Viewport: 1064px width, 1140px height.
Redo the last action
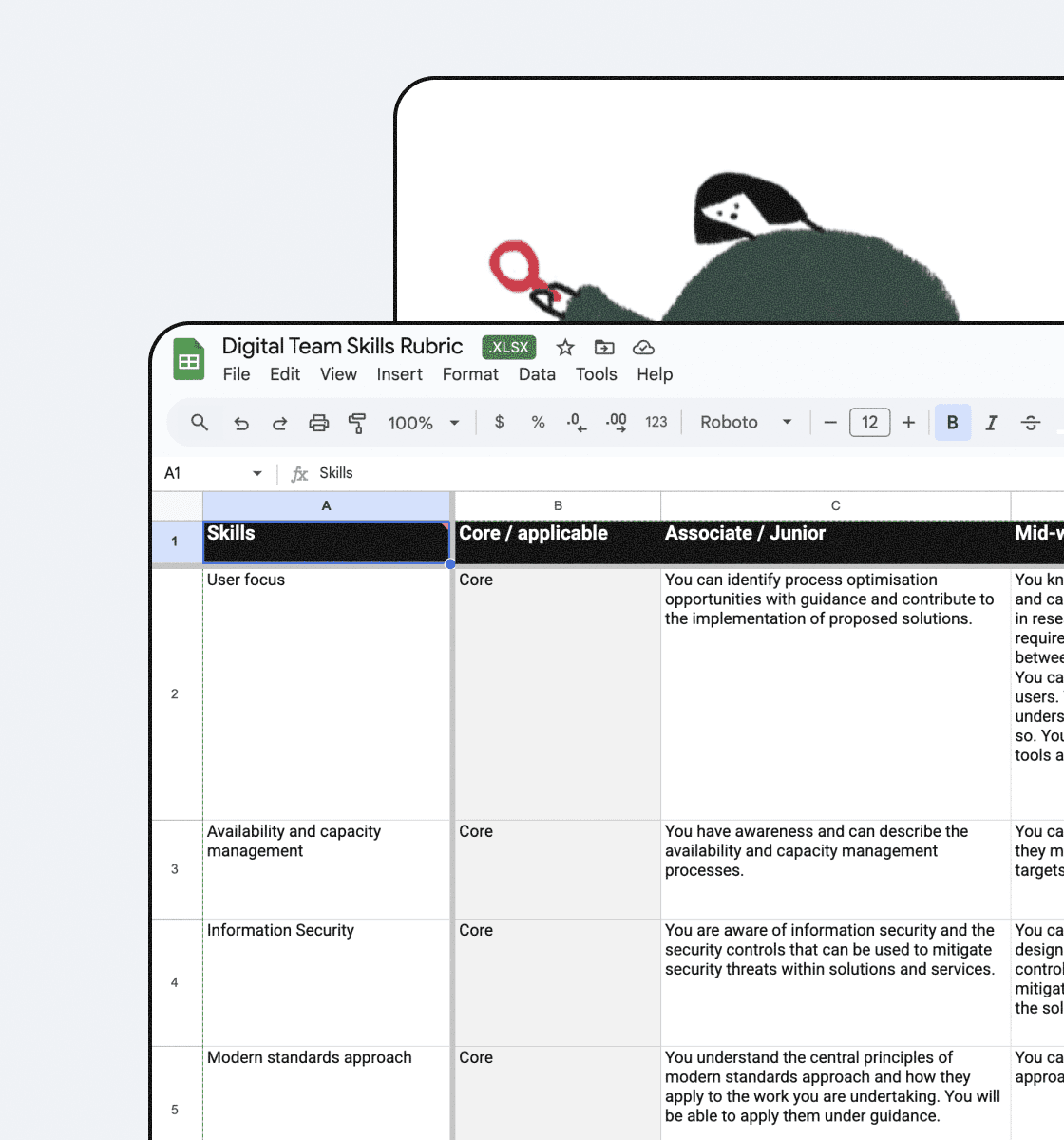tap(279, 423)
